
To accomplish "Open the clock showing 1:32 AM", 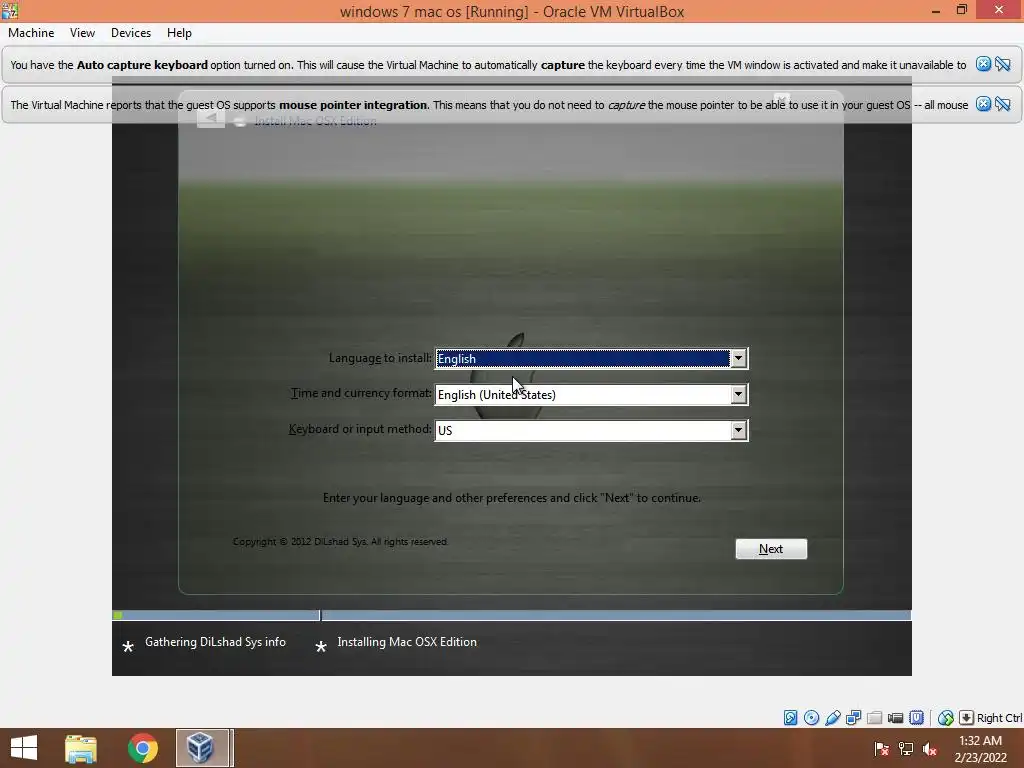I will (980, 749).
